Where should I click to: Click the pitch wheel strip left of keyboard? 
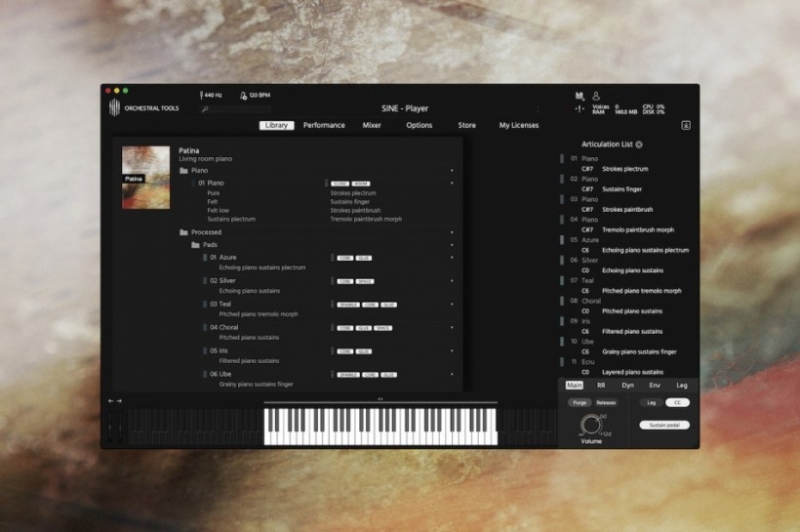[x=111, y=427]
